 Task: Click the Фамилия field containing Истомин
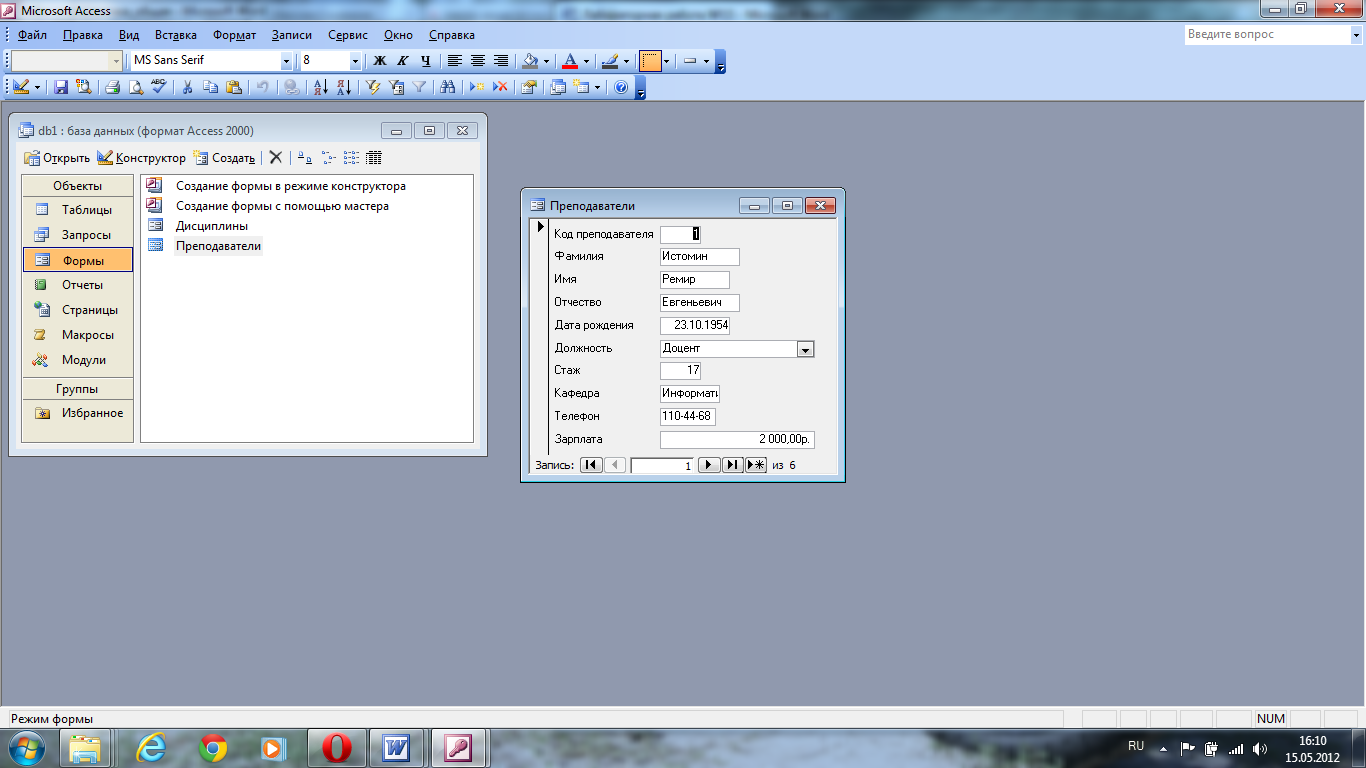pos(699,257)
